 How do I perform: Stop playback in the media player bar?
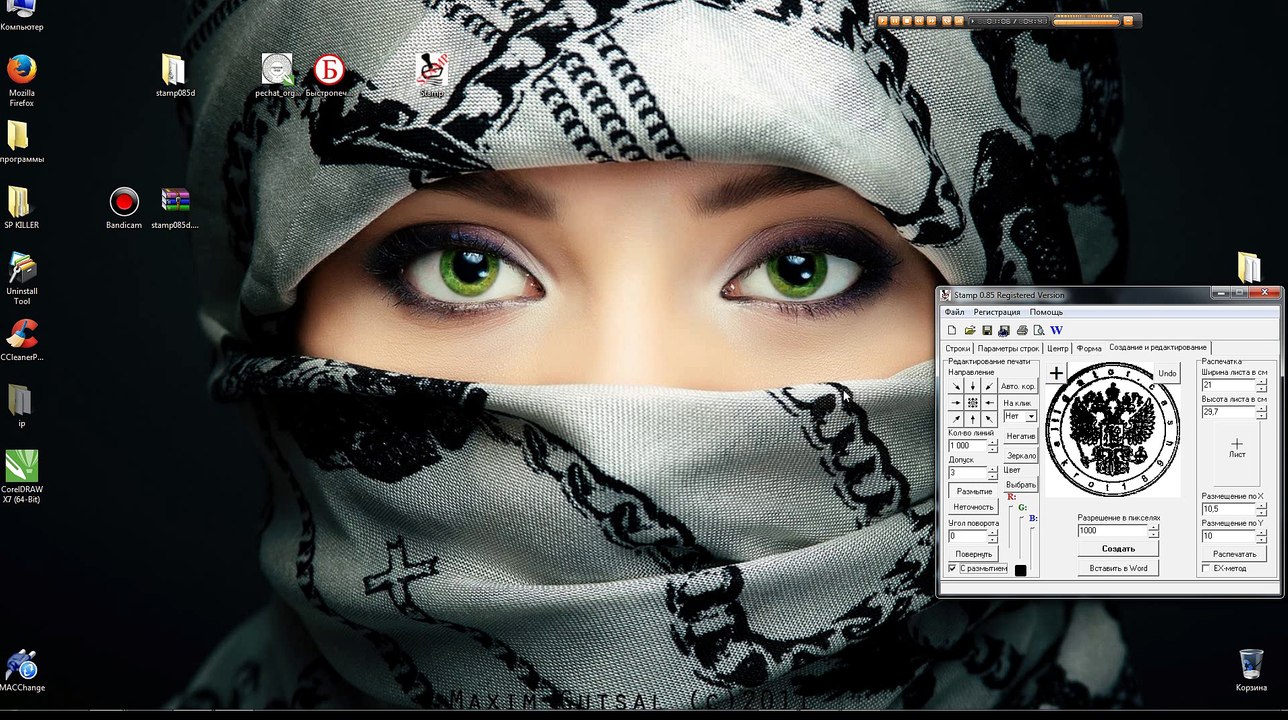(907, 20)
